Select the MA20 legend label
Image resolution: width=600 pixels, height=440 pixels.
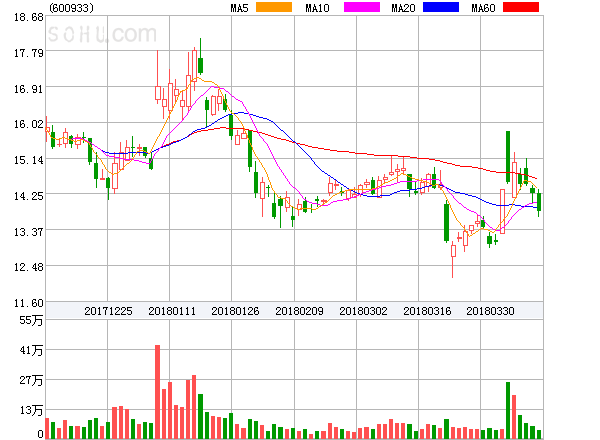coord(403,8)
